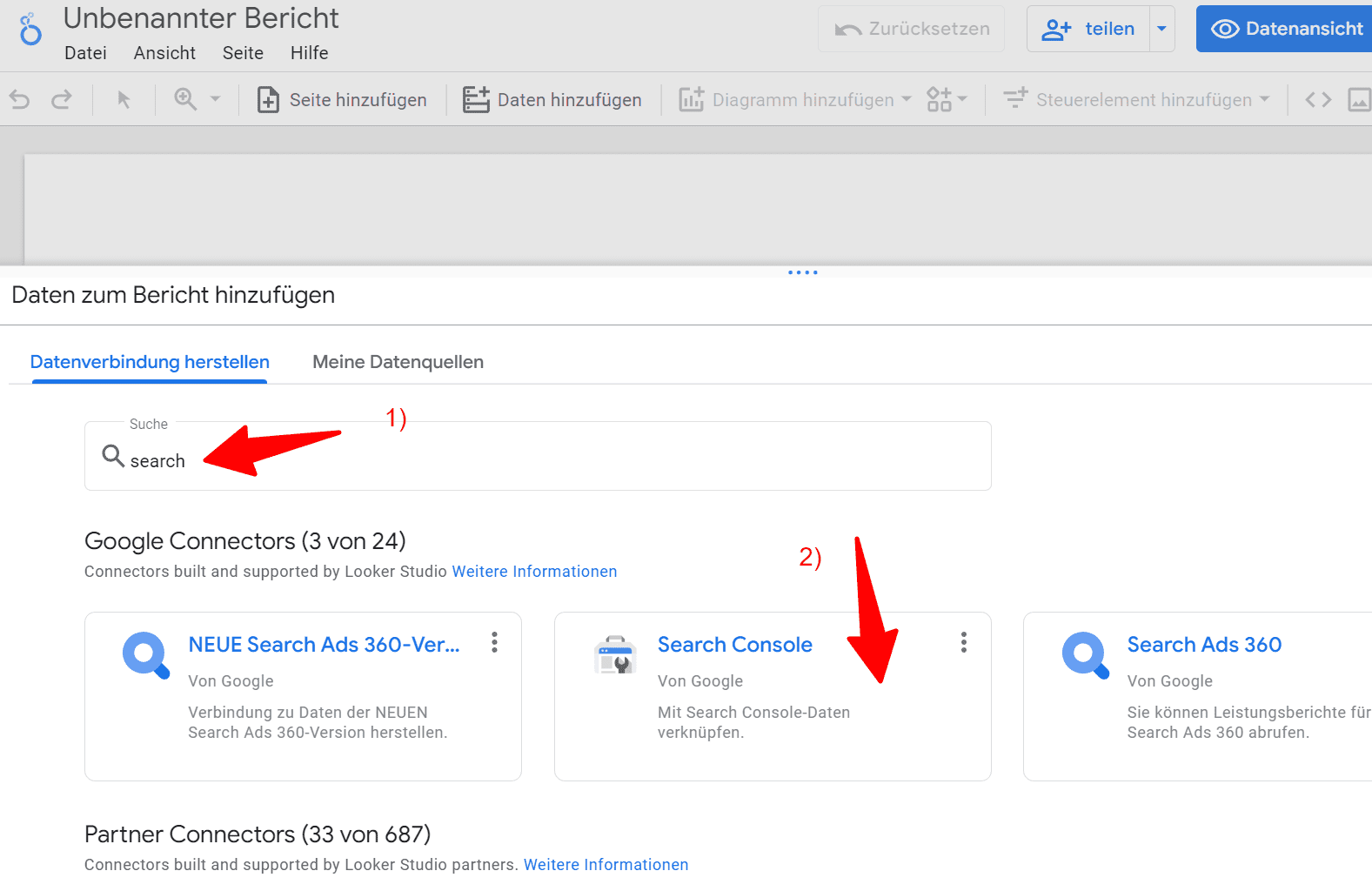This screenshot has width=1372, height=891.
Task: Click the panel resize handle dots
Action: [802, 272]
